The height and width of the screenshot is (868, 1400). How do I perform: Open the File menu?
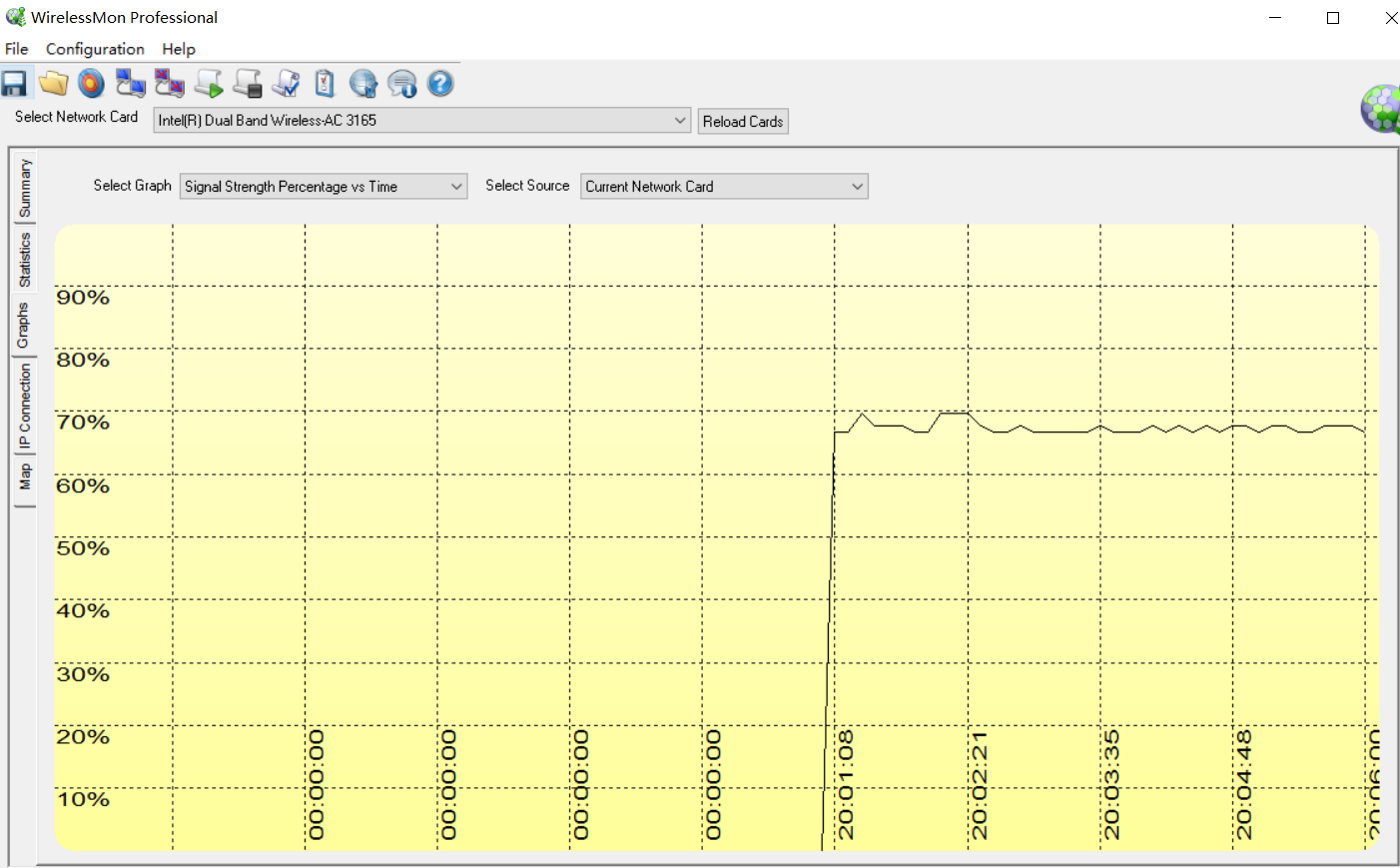[x=17, y=49]
